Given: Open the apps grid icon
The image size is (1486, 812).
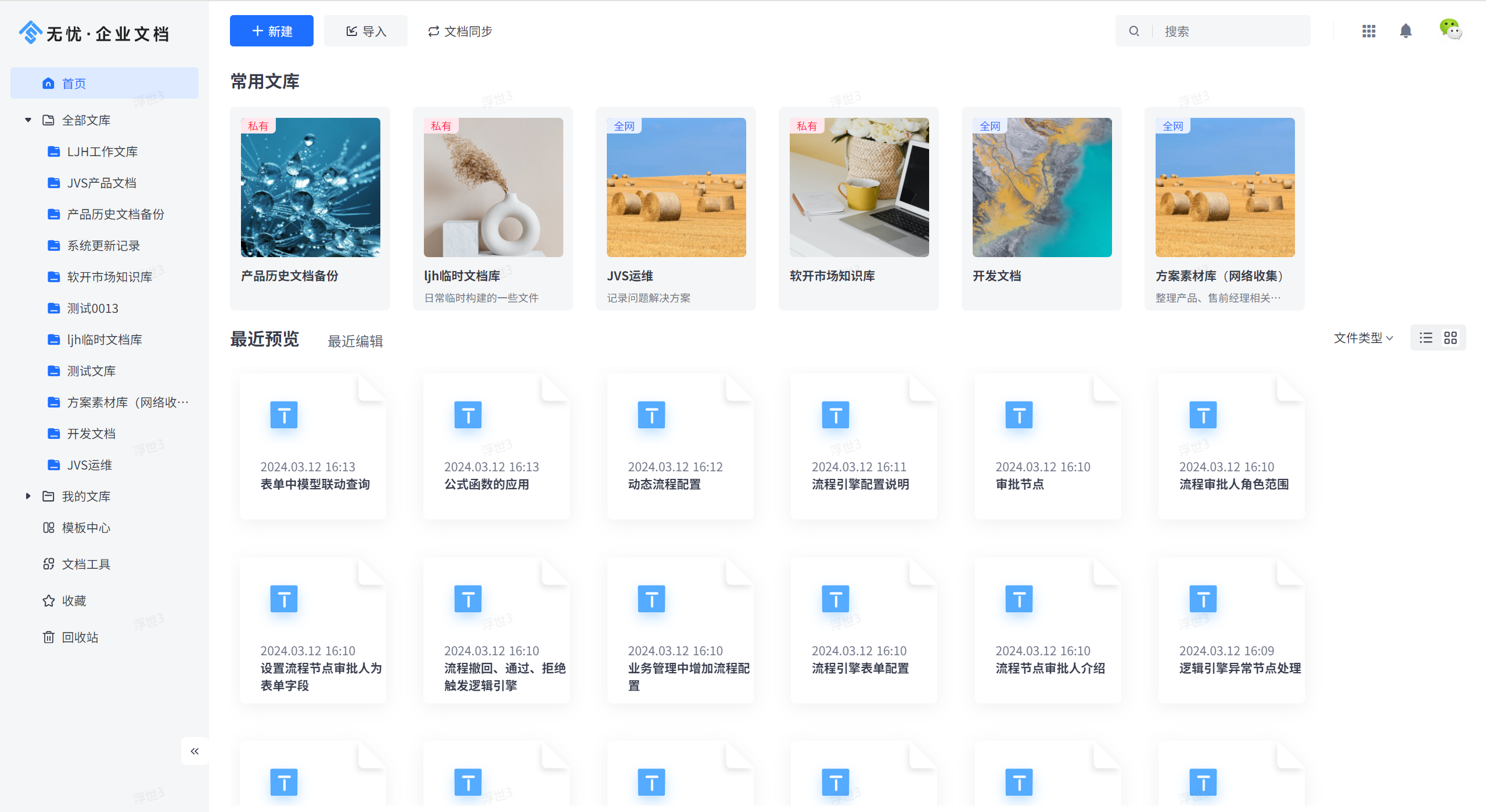Looking at the screenshot, I should (1369, 31).
